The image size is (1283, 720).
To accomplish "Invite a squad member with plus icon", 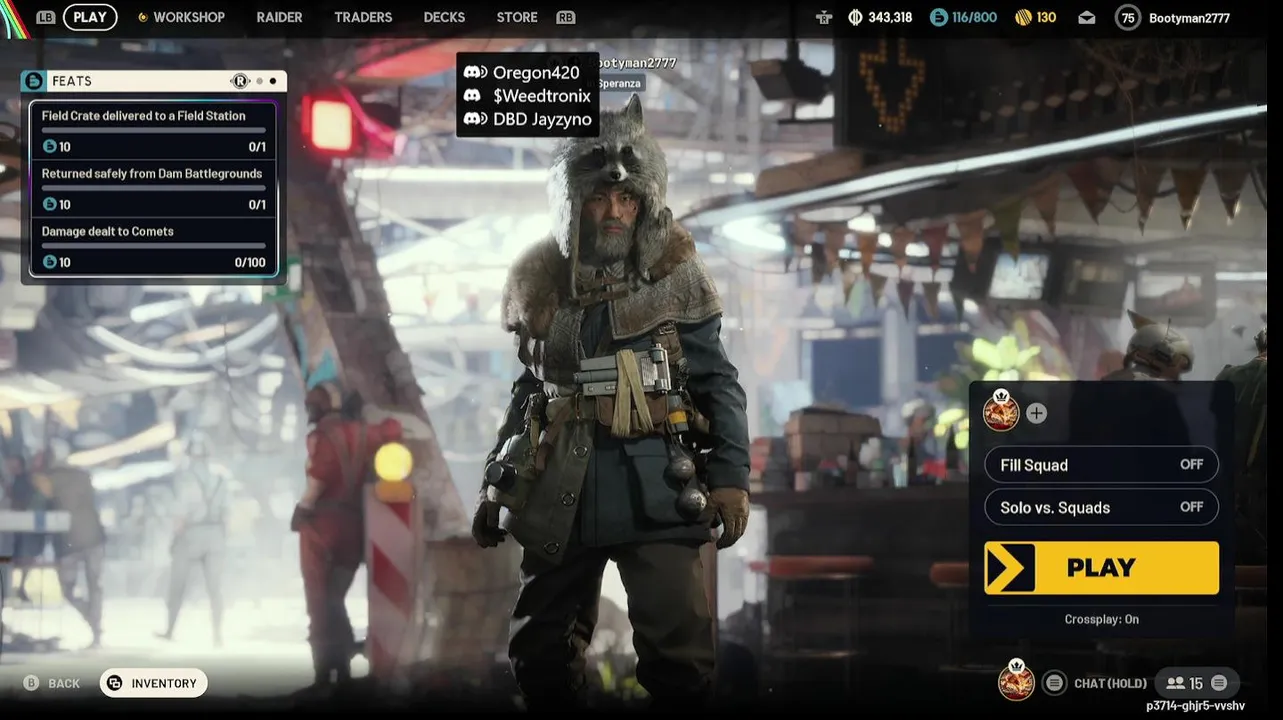I will click(1036, 413).
